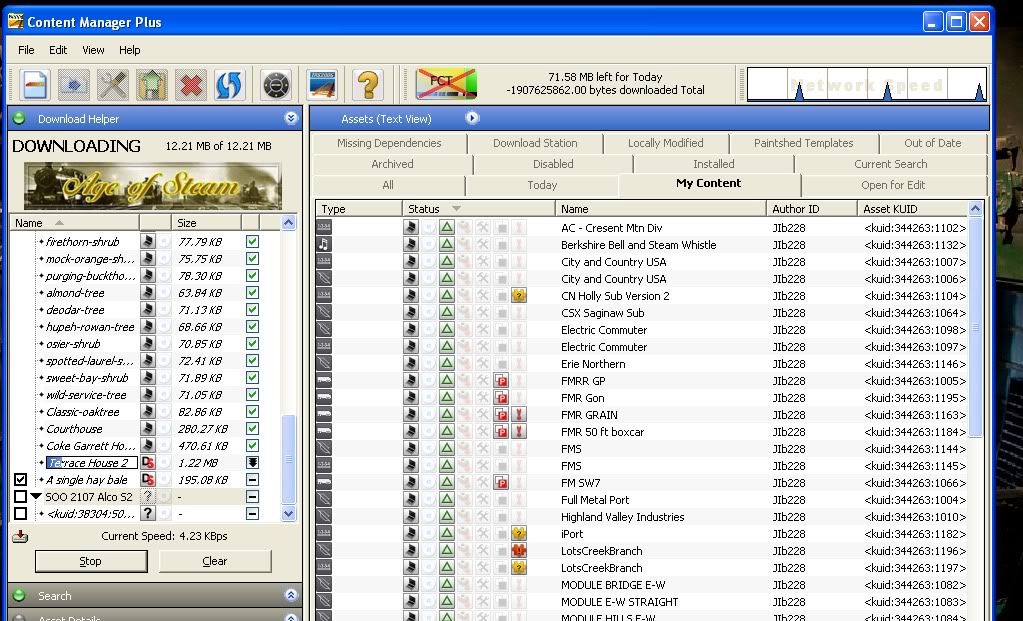Click the Age of Steam banner image
Image resolution: width=1023 pixels, height=621 pixels.
coord(153,186)
